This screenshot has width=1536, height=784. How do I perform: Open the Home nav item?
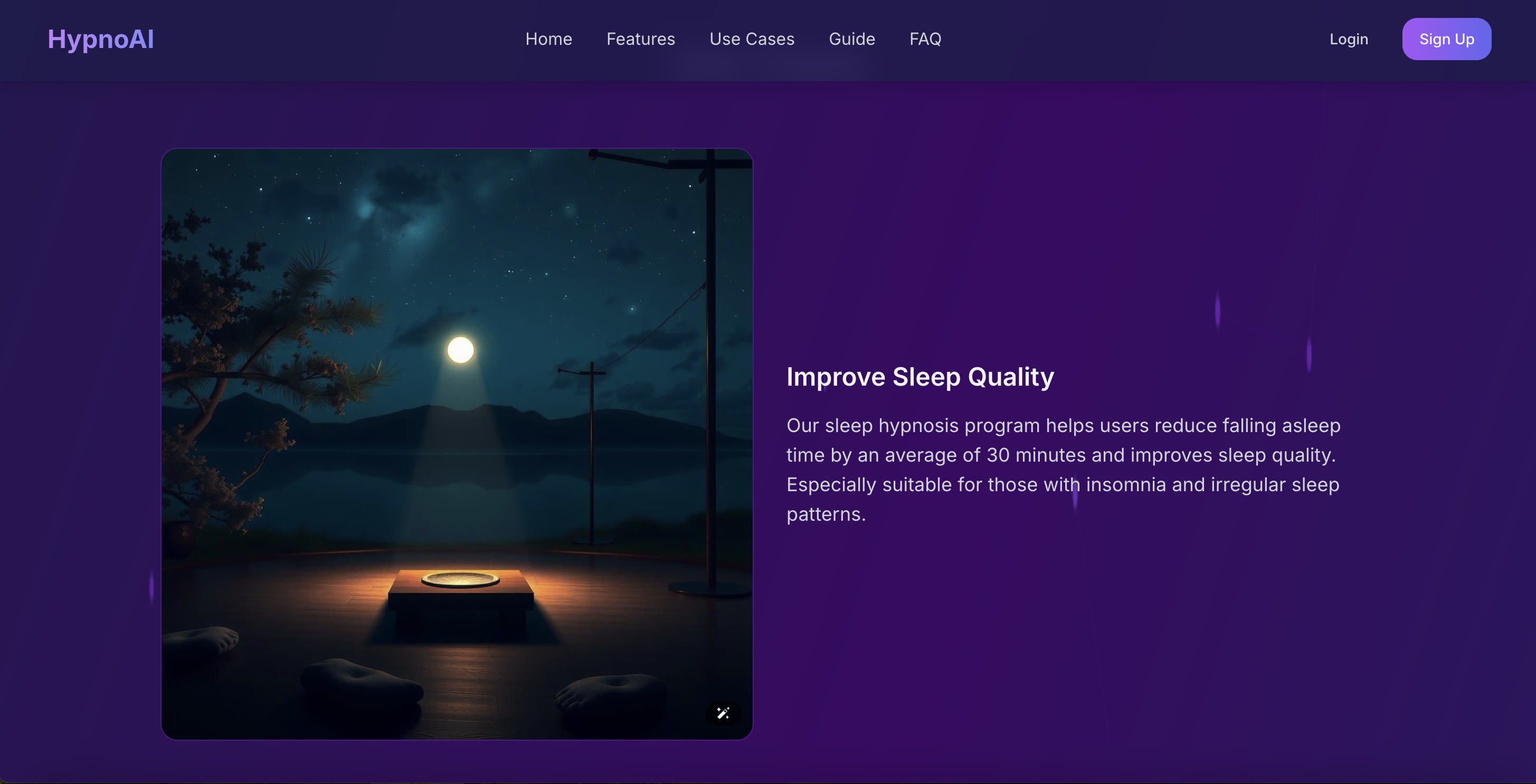click(548, 40)
